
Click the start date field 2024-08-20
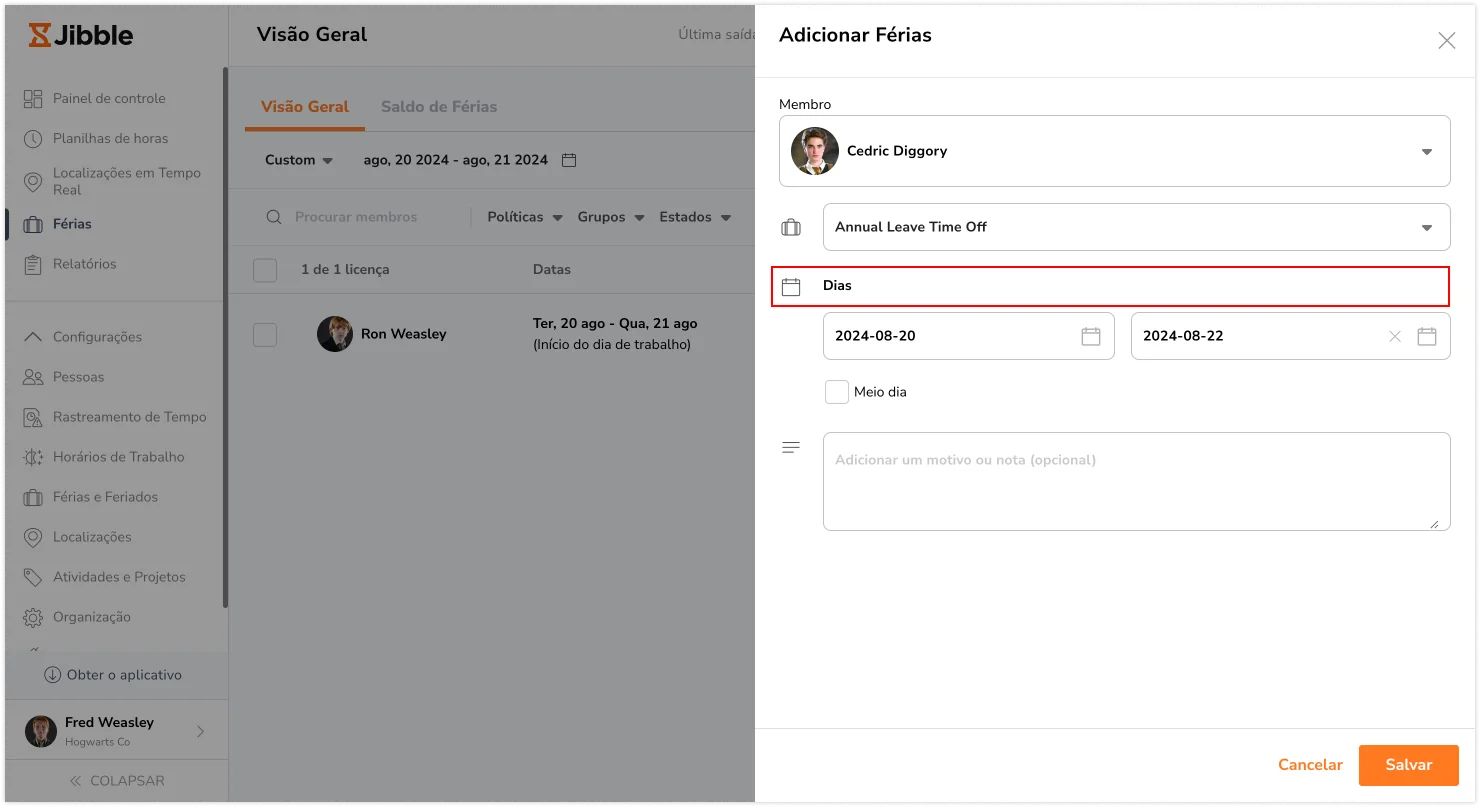click(968, 336)
